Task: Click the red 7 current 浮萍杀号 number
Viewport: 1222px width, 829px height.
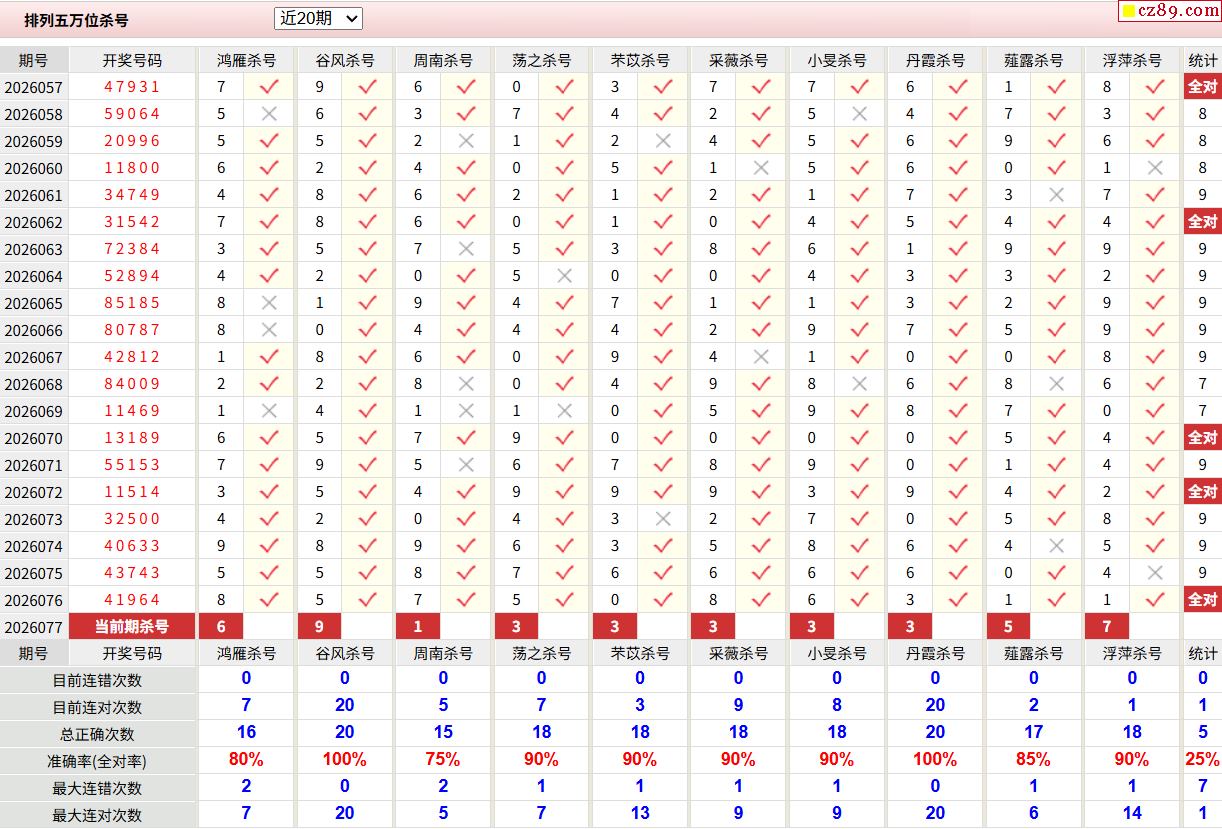Action: click(x=1107, y=627)
